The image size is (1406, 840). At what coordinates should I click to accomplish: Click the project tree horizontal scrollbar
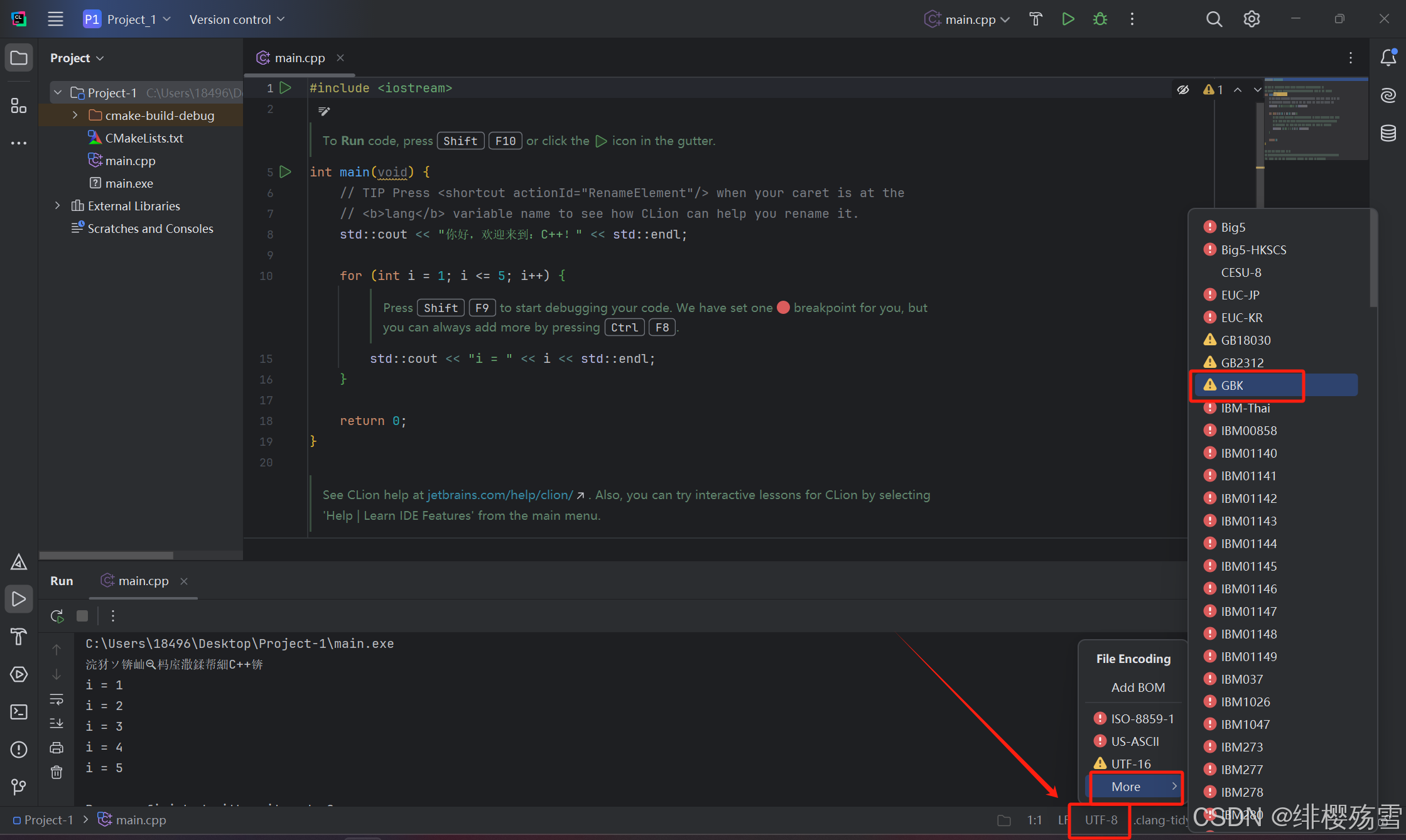pyautogui.click(x=106, y=555)
